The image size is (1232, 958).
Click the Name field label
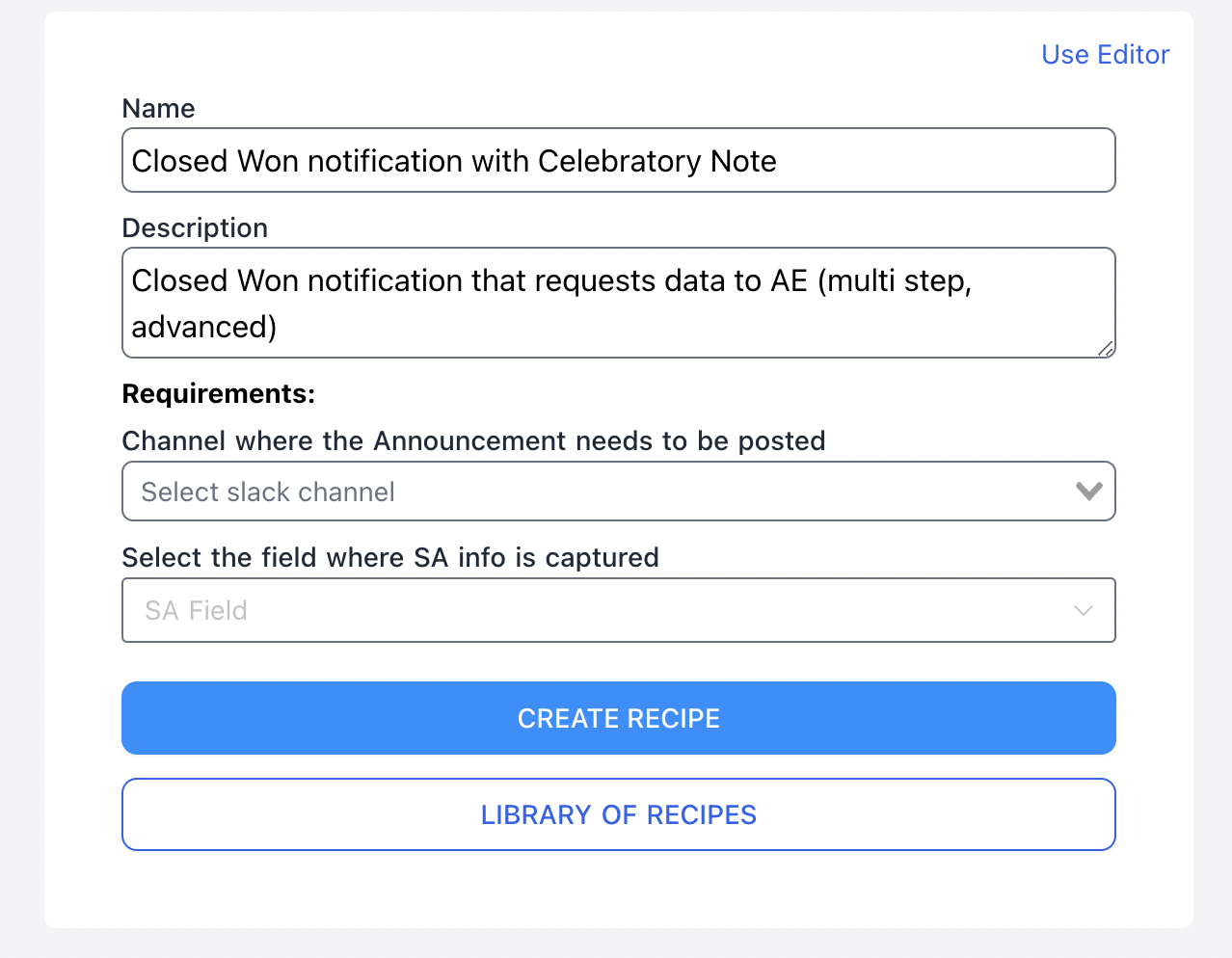(x=158, y=108)
